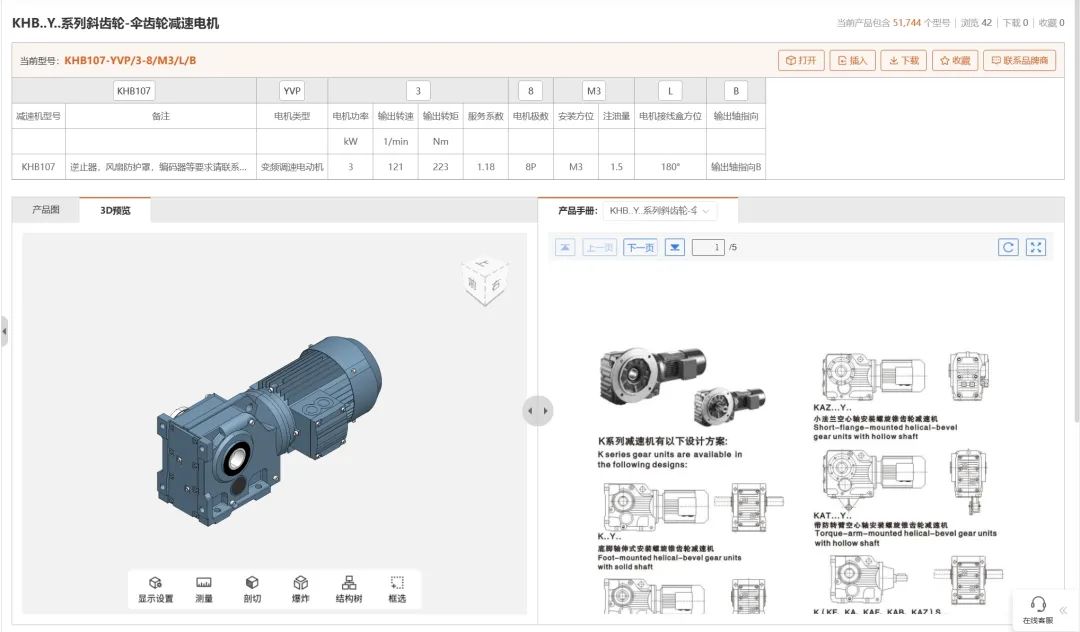1080x632 pixels.
Task: Click the 电机接线盒方位 column header
Action: pyautogui.click(x=670, y=116)
